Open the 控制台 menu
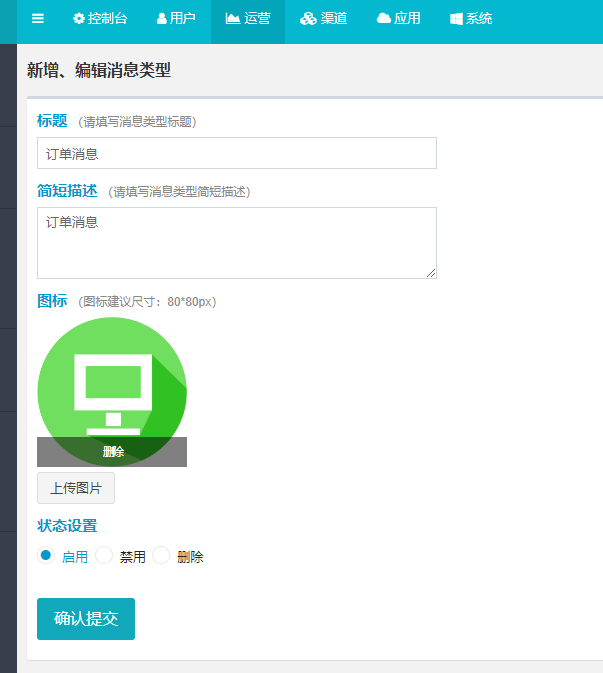 pyautogui.click(x=100, y=18)
